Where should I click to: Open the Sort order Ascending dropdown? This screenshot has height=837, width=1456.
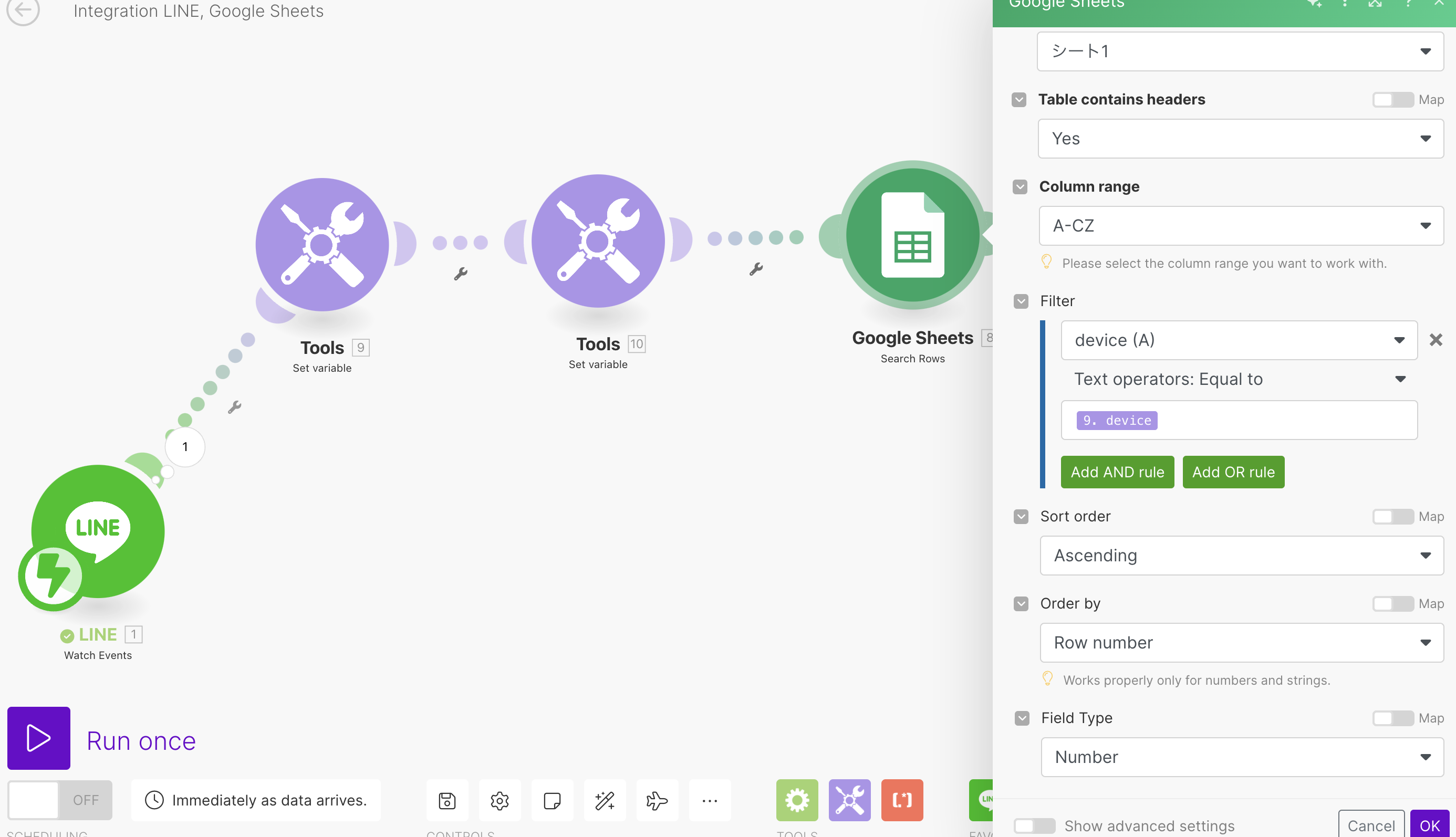click(1241, 556)
